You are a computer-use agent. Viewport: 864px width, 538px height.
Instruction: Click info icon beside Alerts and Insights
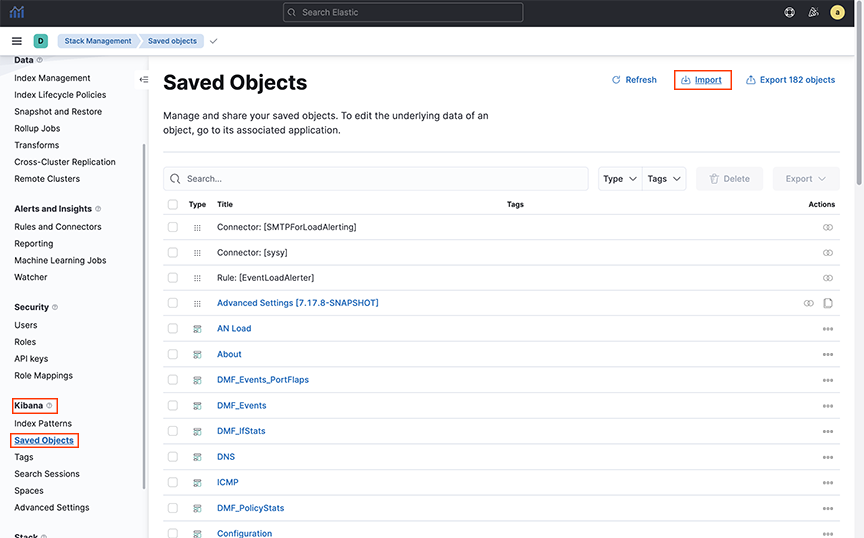98,209
